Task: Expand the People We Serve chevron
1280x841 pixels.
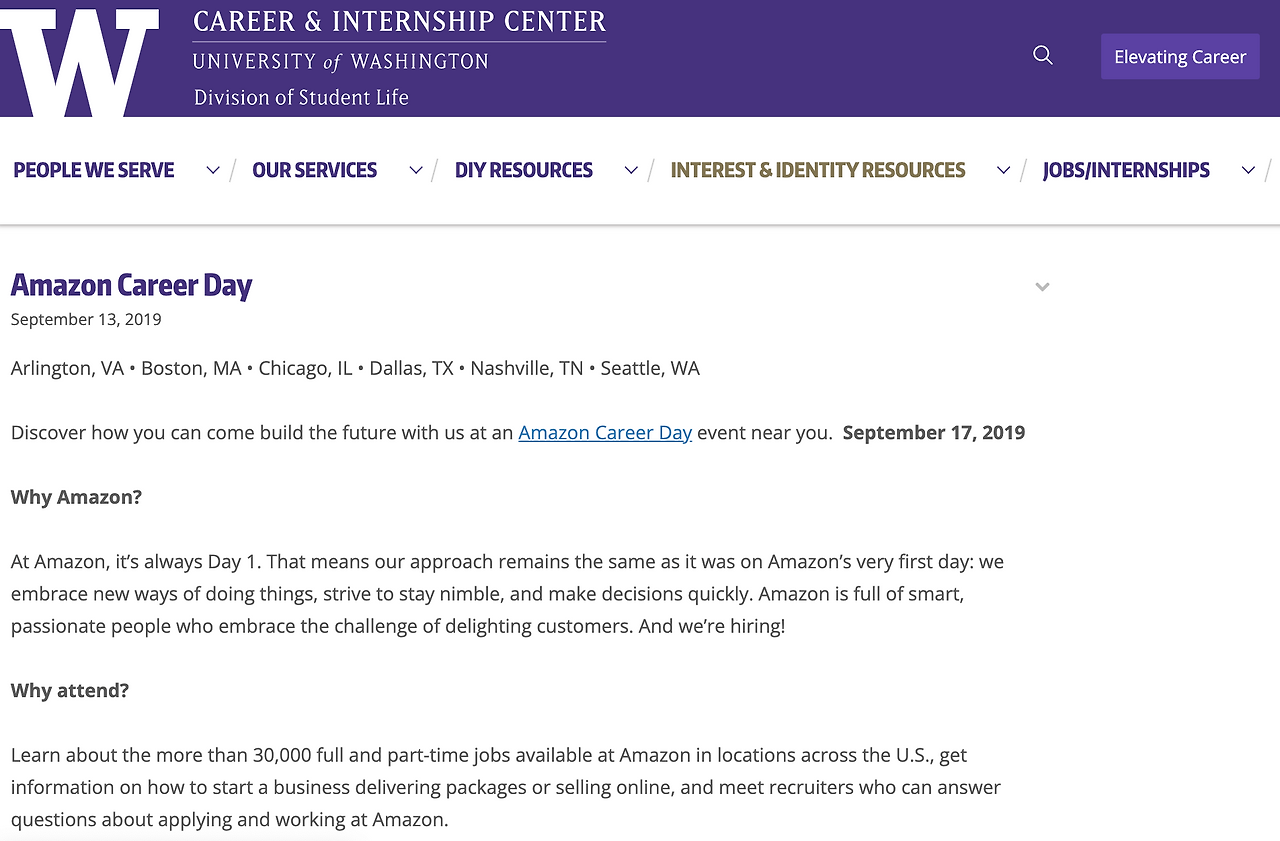Action: pyautogui.click(x=213, y=170)
